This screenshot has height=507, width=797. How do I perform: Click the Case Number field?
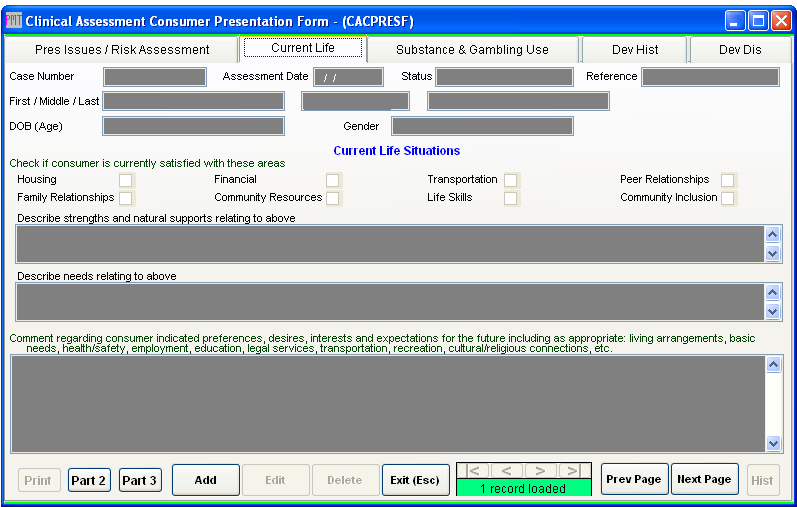[x=155, y=77]
